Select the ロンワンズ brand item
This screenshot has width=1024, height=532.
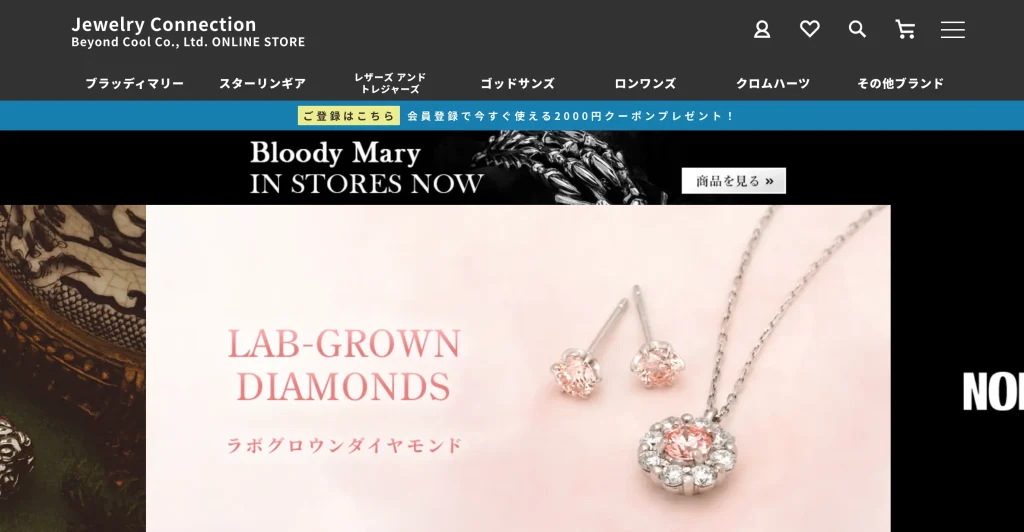(645, 84)
